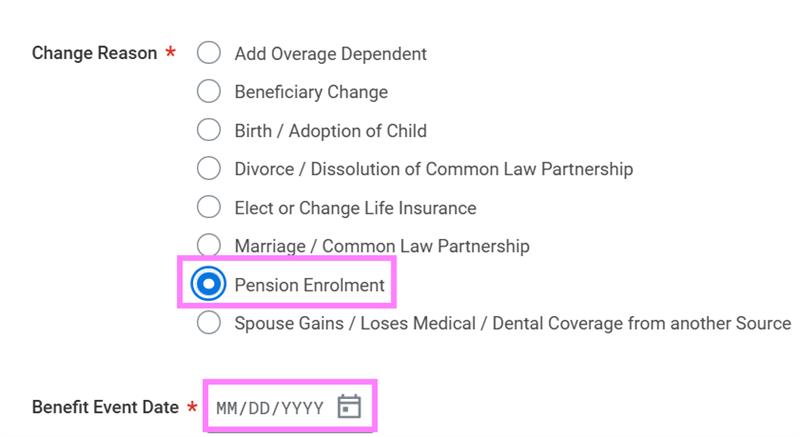
Task: Select the Birth / Adoption of Child radio circle
Action: [208, 130]
